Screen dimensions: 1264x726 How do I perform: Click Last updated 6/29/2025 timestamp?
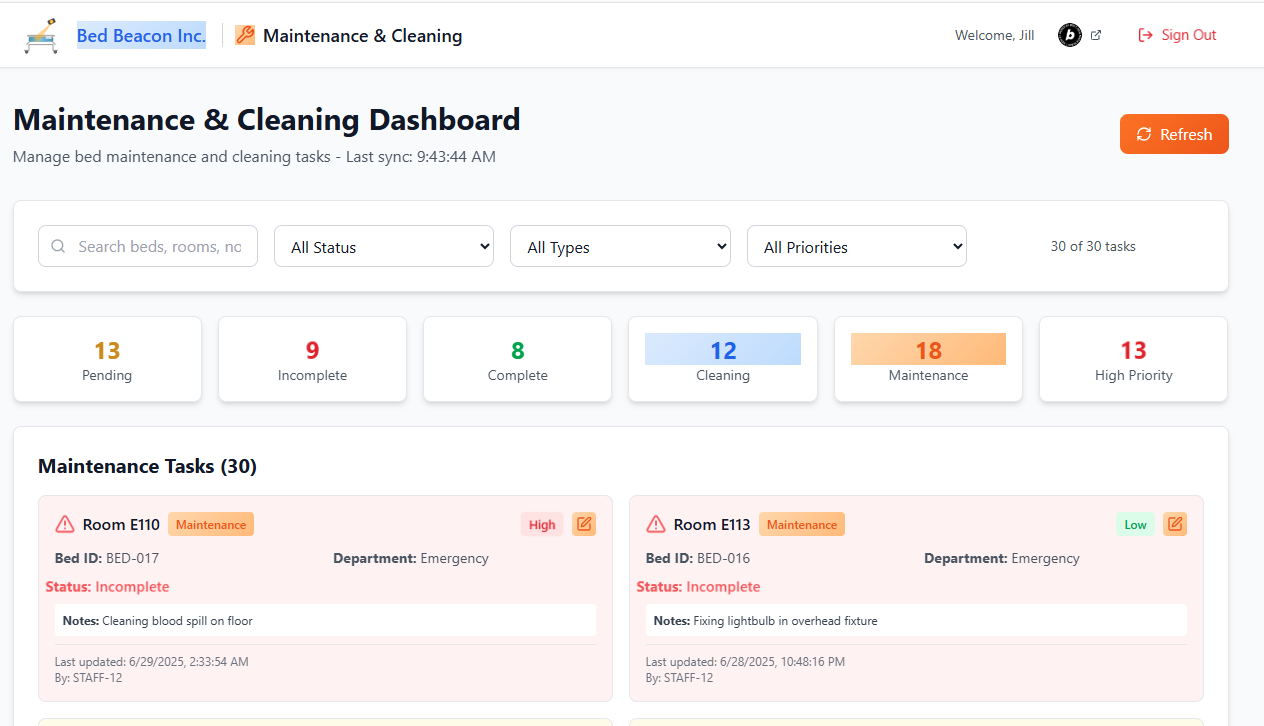point(152,662)
